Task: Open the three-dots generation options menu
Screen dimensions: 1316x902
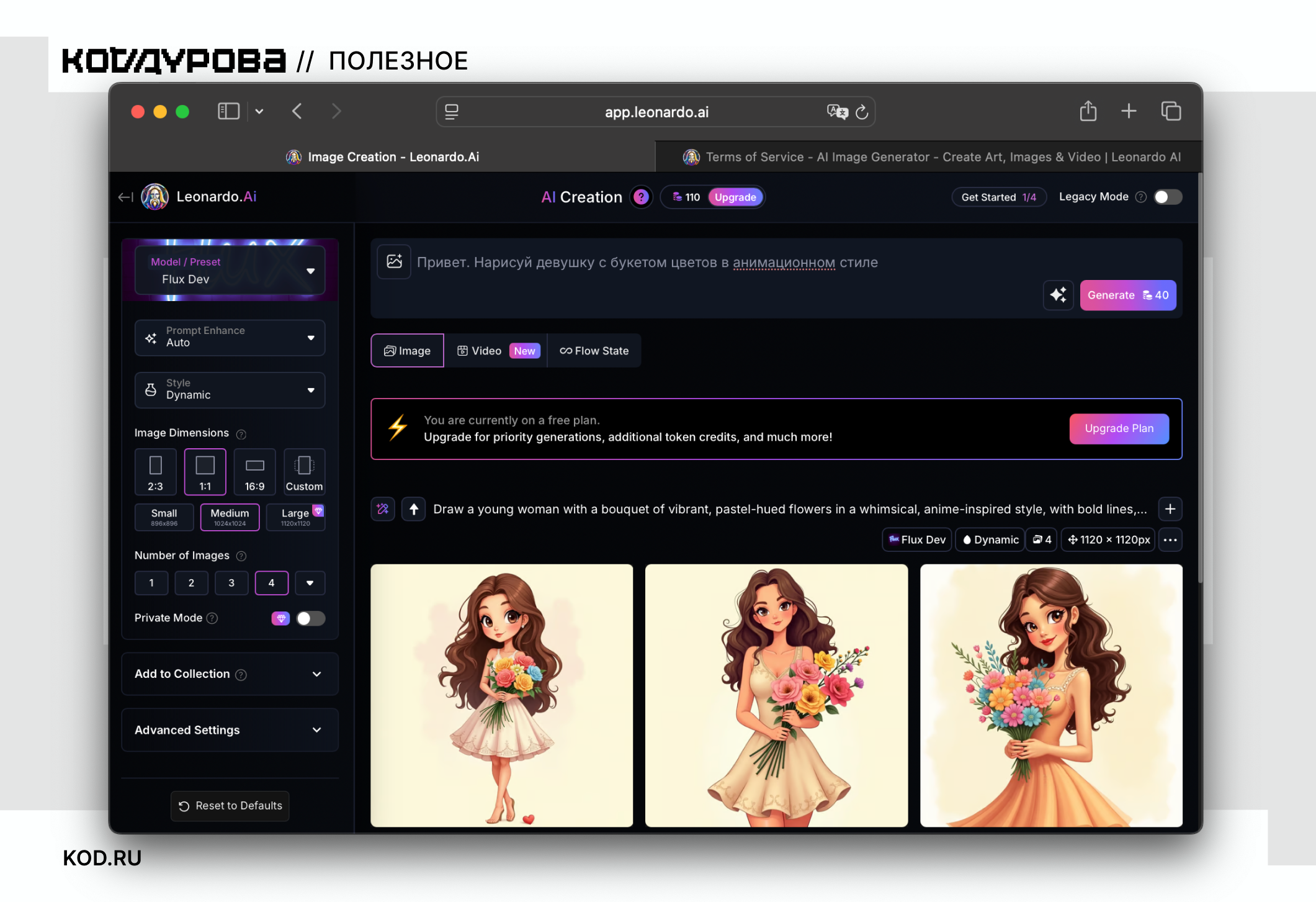Action: pos(1170,540)
